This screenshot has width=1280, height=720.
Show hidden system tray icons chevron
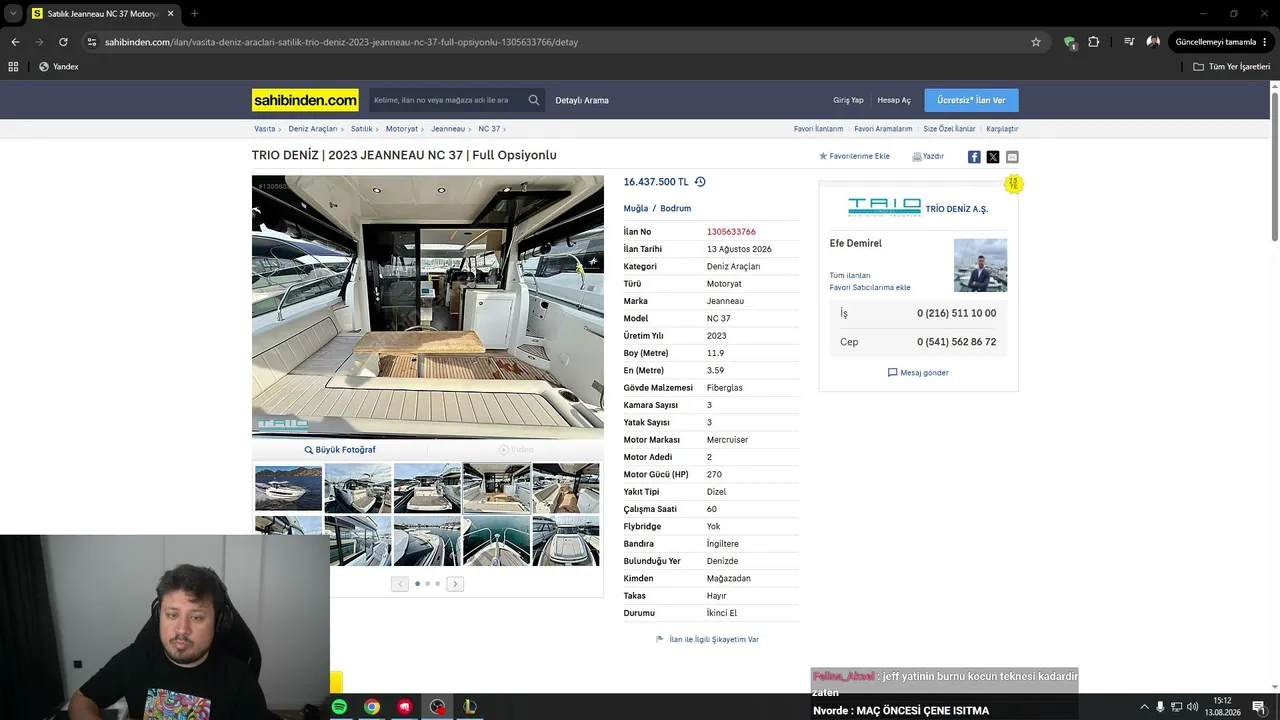click(1144, 707)
